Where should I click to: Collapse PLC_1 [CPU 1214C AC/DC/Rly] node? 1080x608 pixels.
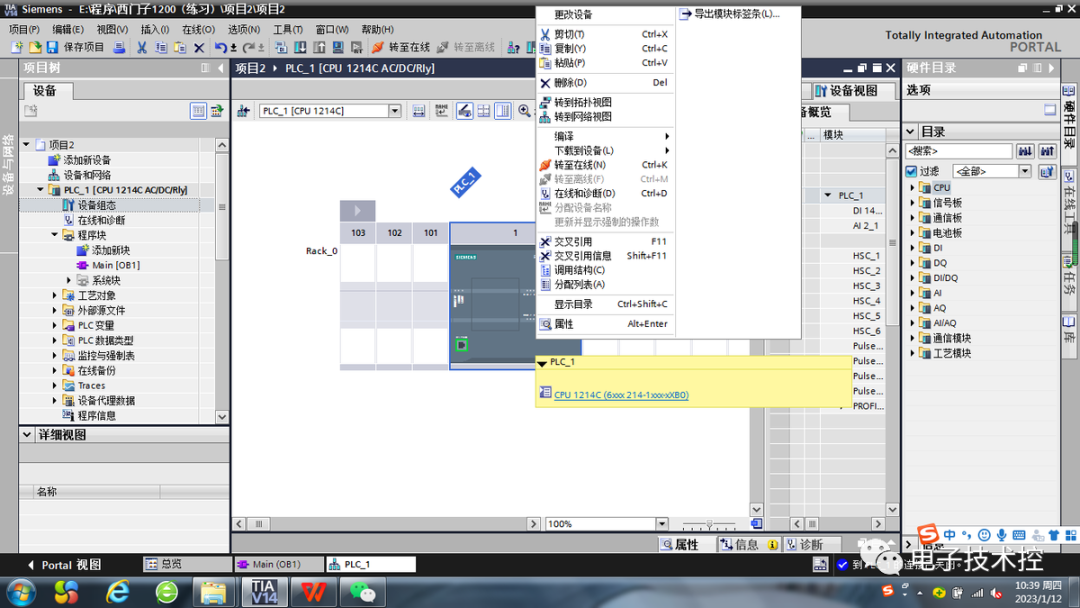coord(40,189)
